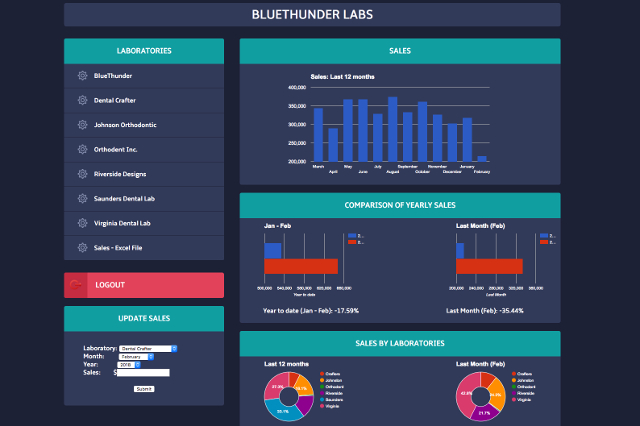Click the gear icon beside Johnson Orthodontic

[82, 125]
